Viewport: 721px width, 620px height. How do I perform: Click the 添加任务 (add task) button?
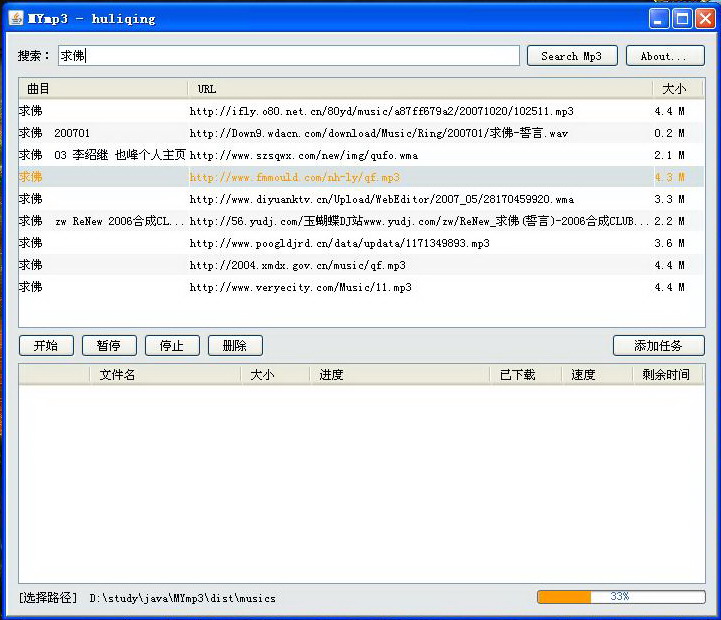point(658,345)
